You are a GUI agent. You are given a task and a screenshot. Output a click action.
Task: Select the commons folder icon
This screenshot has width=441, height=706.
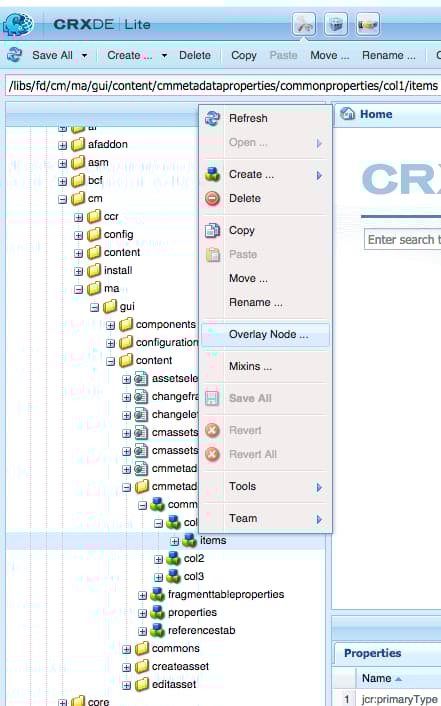pos(142,648)
